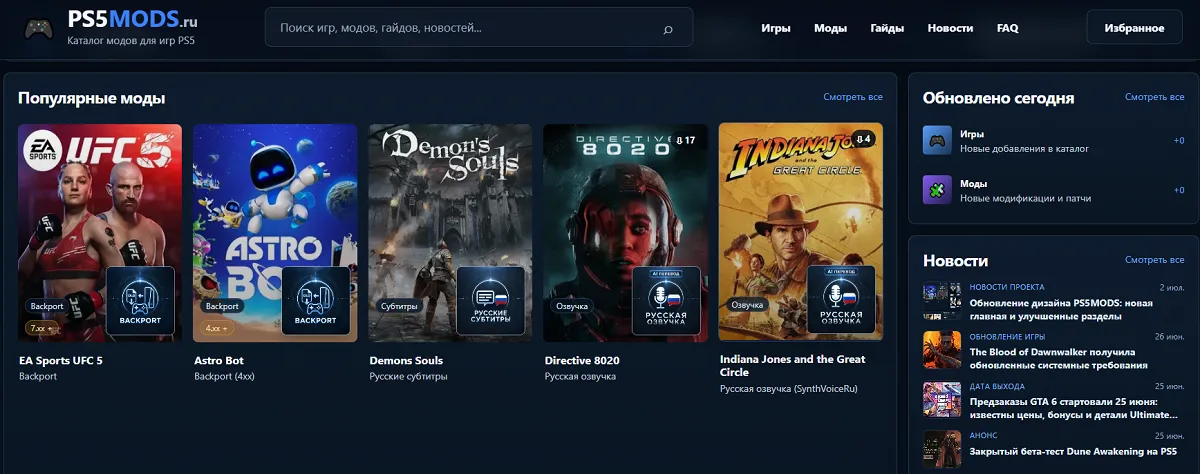1200x474 pixels.
Task: Focus the search field for games and mods
Action: (479, 28)
